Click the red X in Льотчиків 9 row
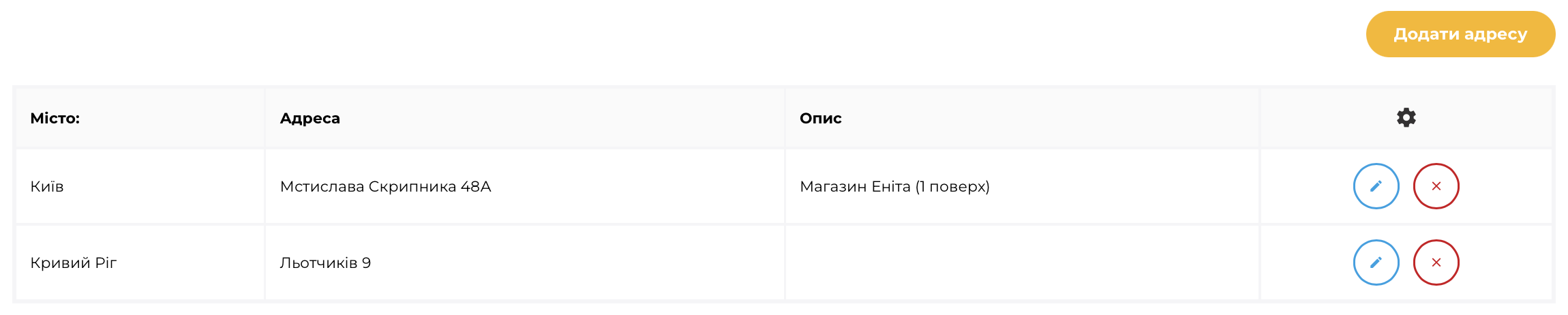This screenshot has width=1568, height=315. click(1436, 262)
